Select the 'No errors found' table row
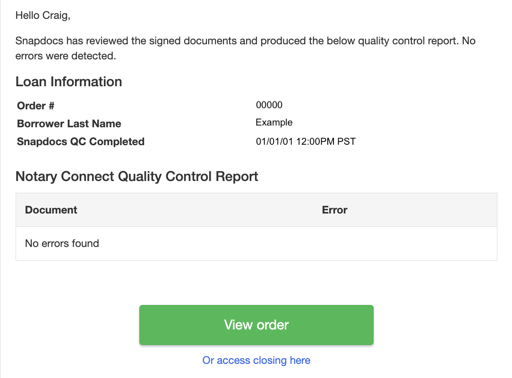512x378 pixels. tap(256, 244)
